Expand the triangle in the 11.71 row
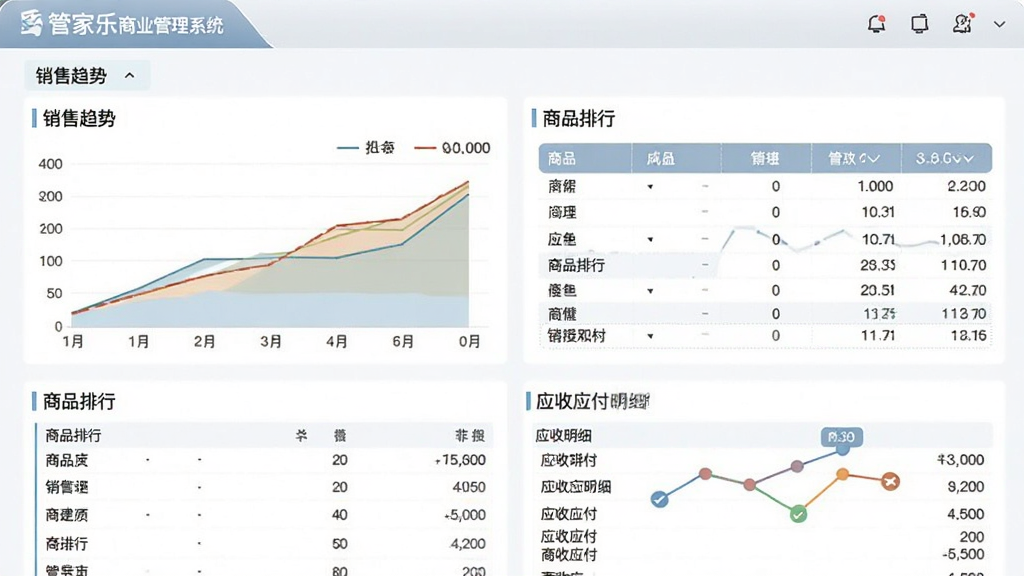 click(650, 336)
